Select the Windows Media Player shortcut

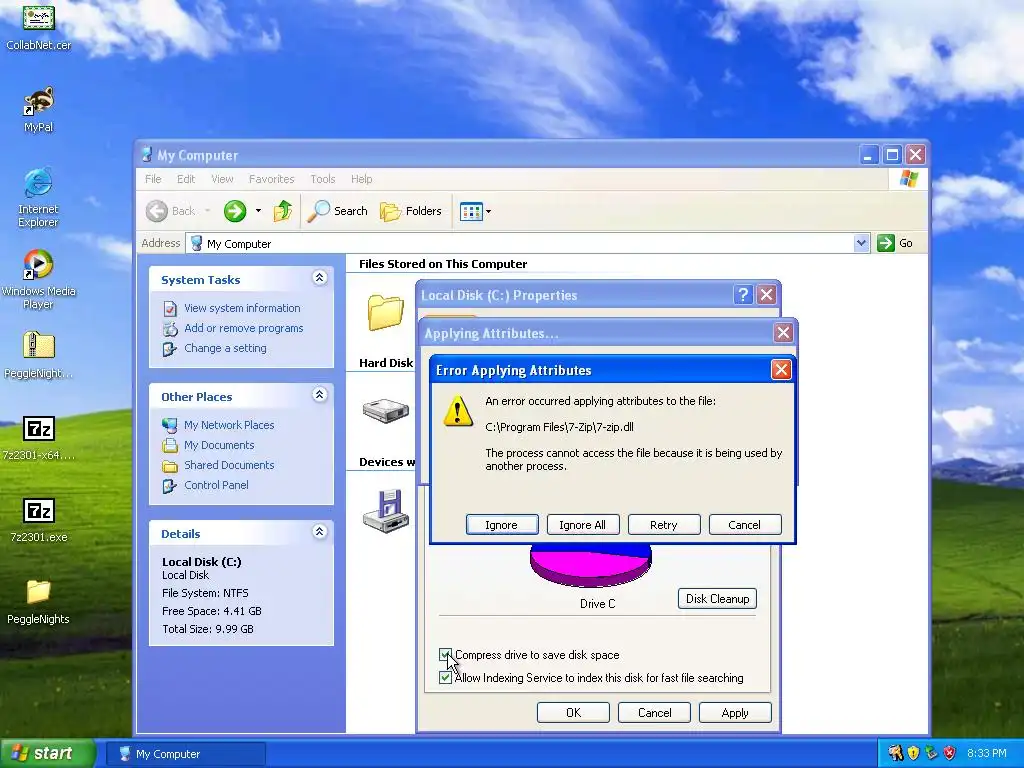39,264
